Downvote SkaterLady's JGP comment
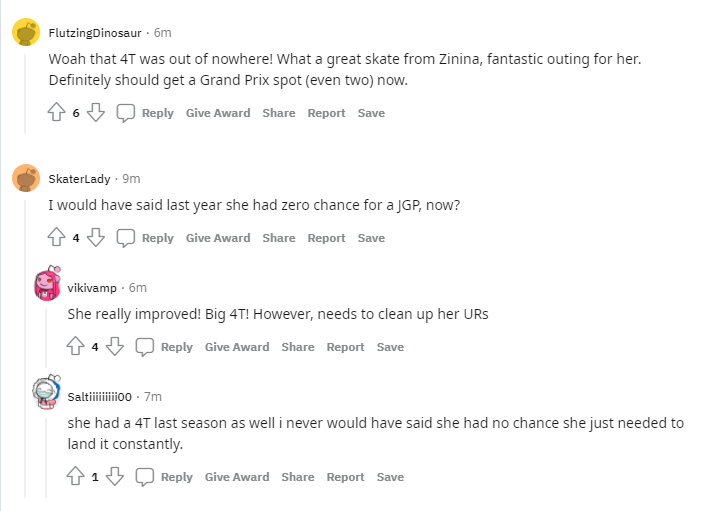Image resolution: width=722 pixels, height=511 pixels. (96, 238)
